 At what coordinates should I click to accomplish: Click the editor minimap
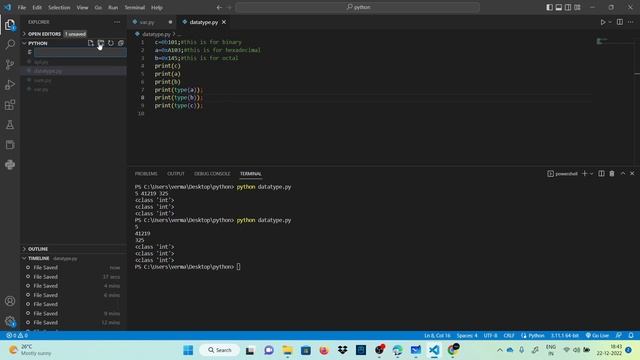pos(614,41)
